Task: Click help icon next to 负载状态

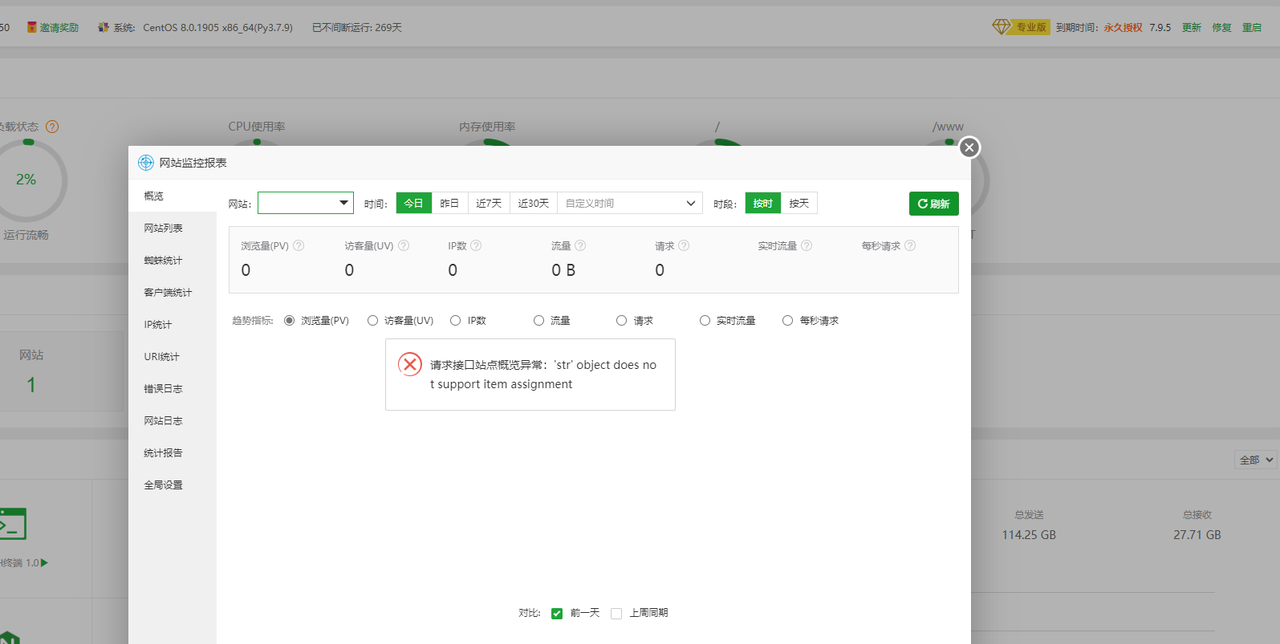Action: pos(52,127)
